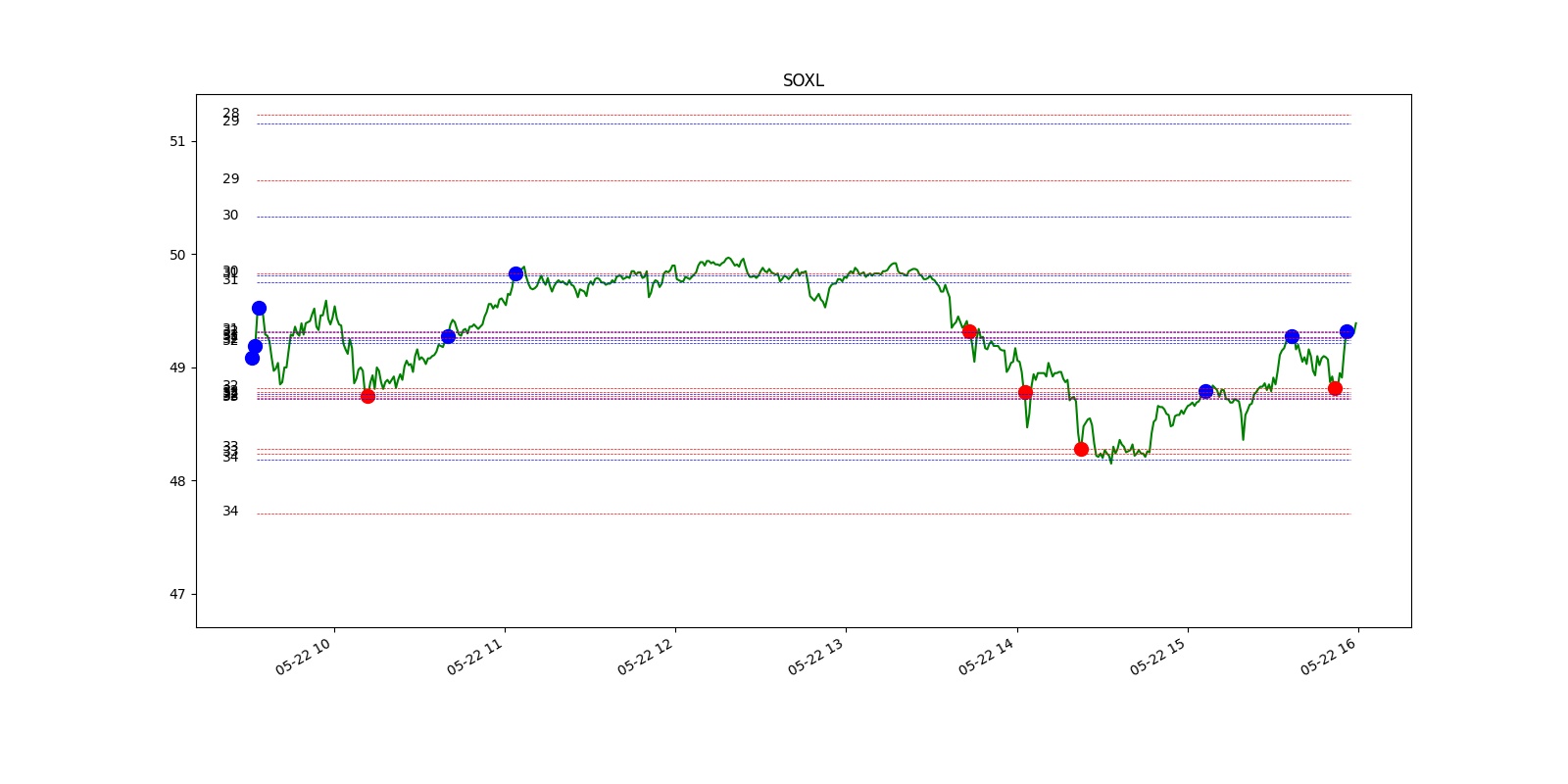Viewport: 1568px width, 784px height.
Task: Select the lowest blue marker near market open
Action: pos(252,358)
